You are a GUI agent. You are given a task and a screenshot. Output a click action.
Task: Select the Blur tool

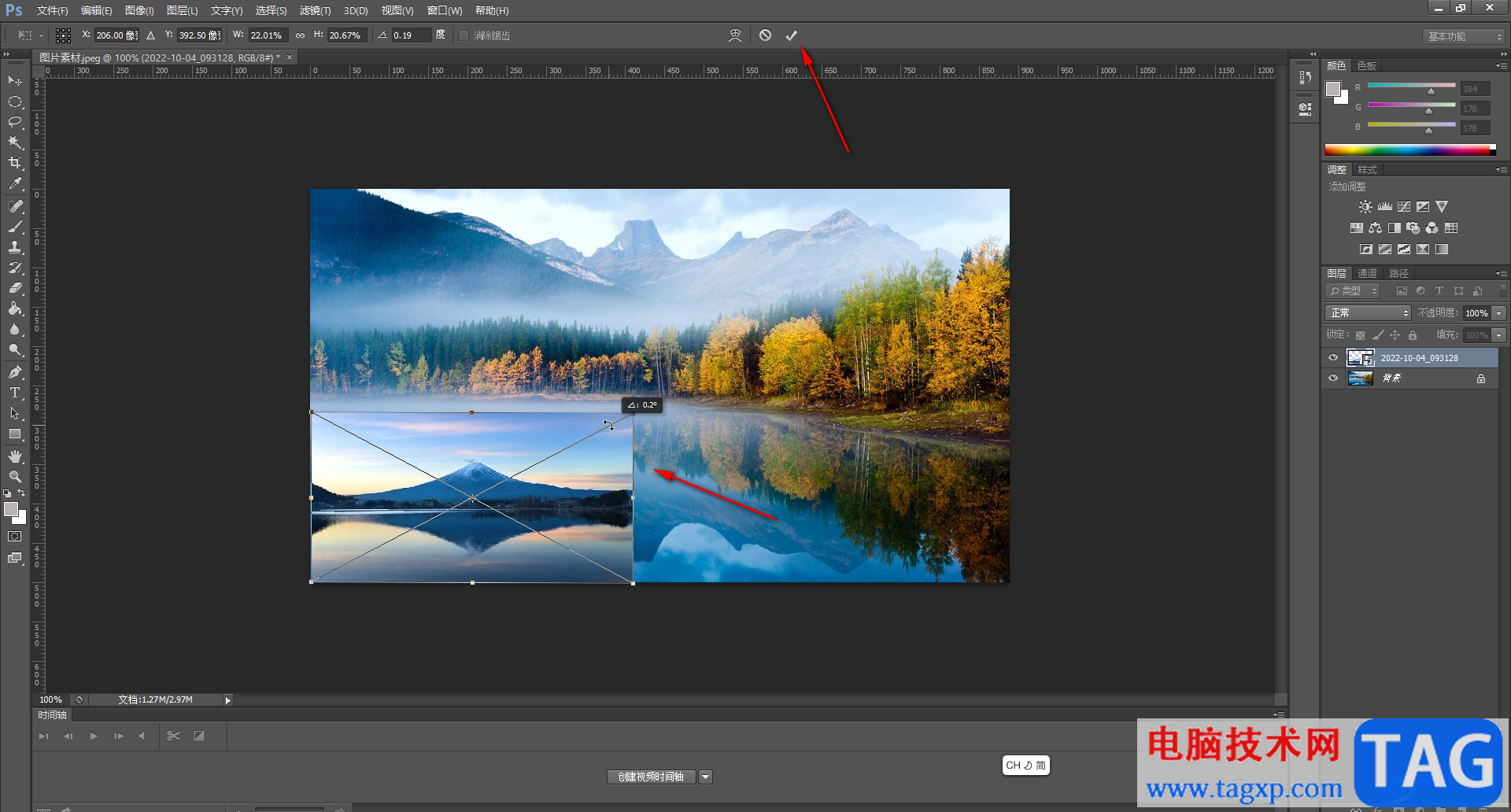tap(15, 329)
